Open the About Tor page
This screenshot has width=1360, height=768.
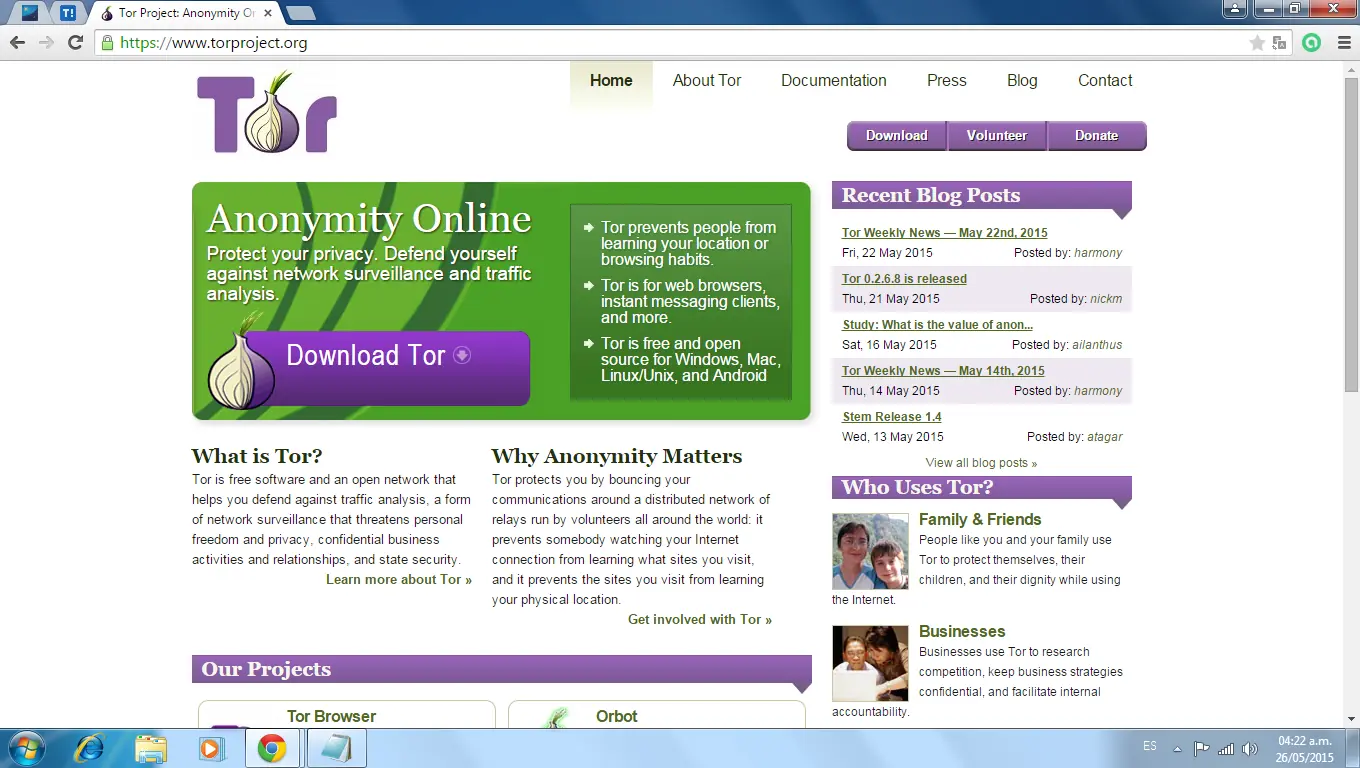707,81
